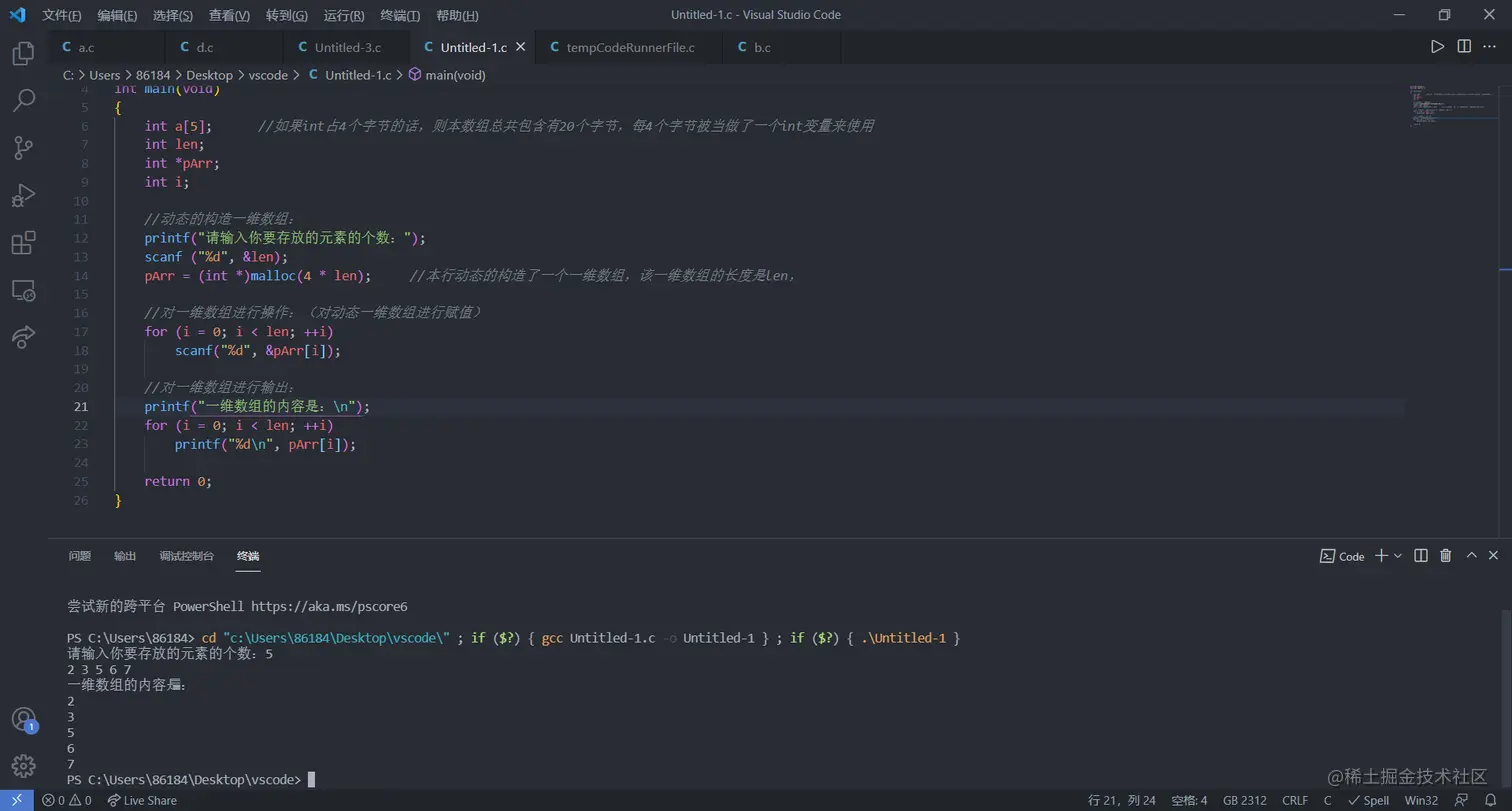The image size is (1512, 811).
Task: Switch to the Untitled-3.c tab
Action: 347,47
